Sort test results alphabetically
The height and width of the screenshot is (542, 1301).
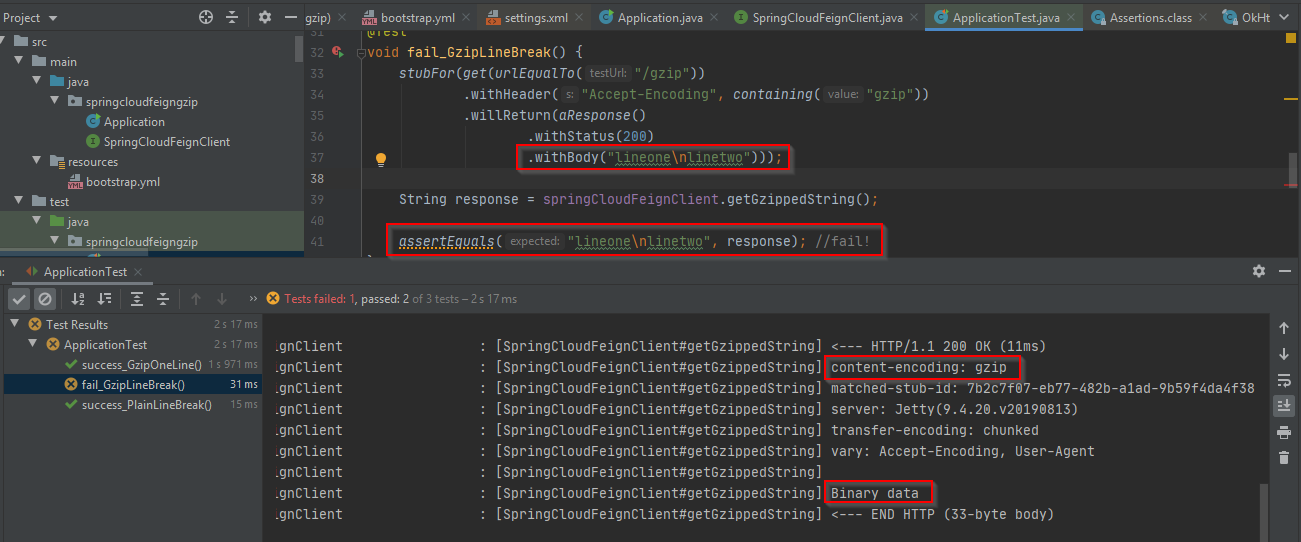pyautogui.click(x=78, y=299)
